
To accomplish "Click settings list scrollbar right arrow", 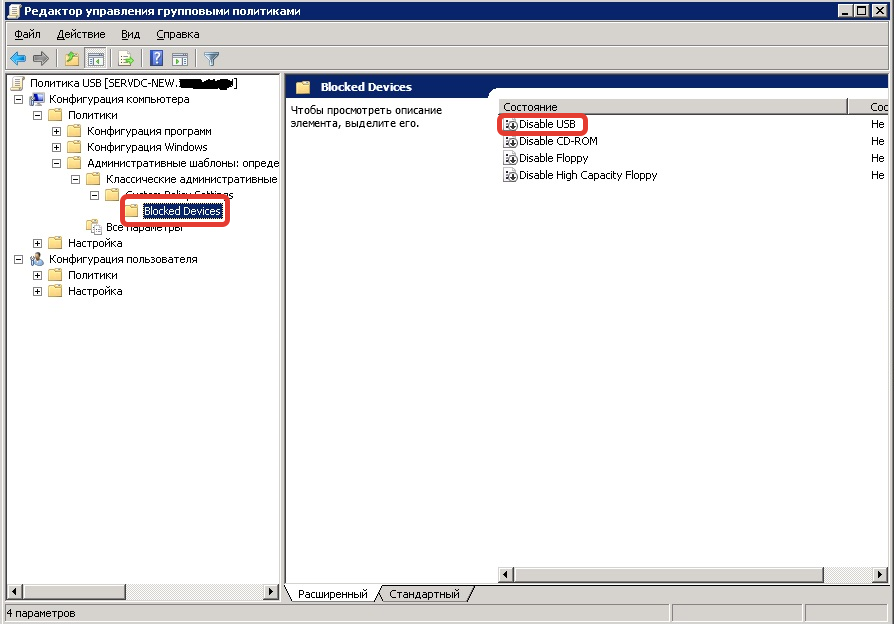I will tap(880, 574).
